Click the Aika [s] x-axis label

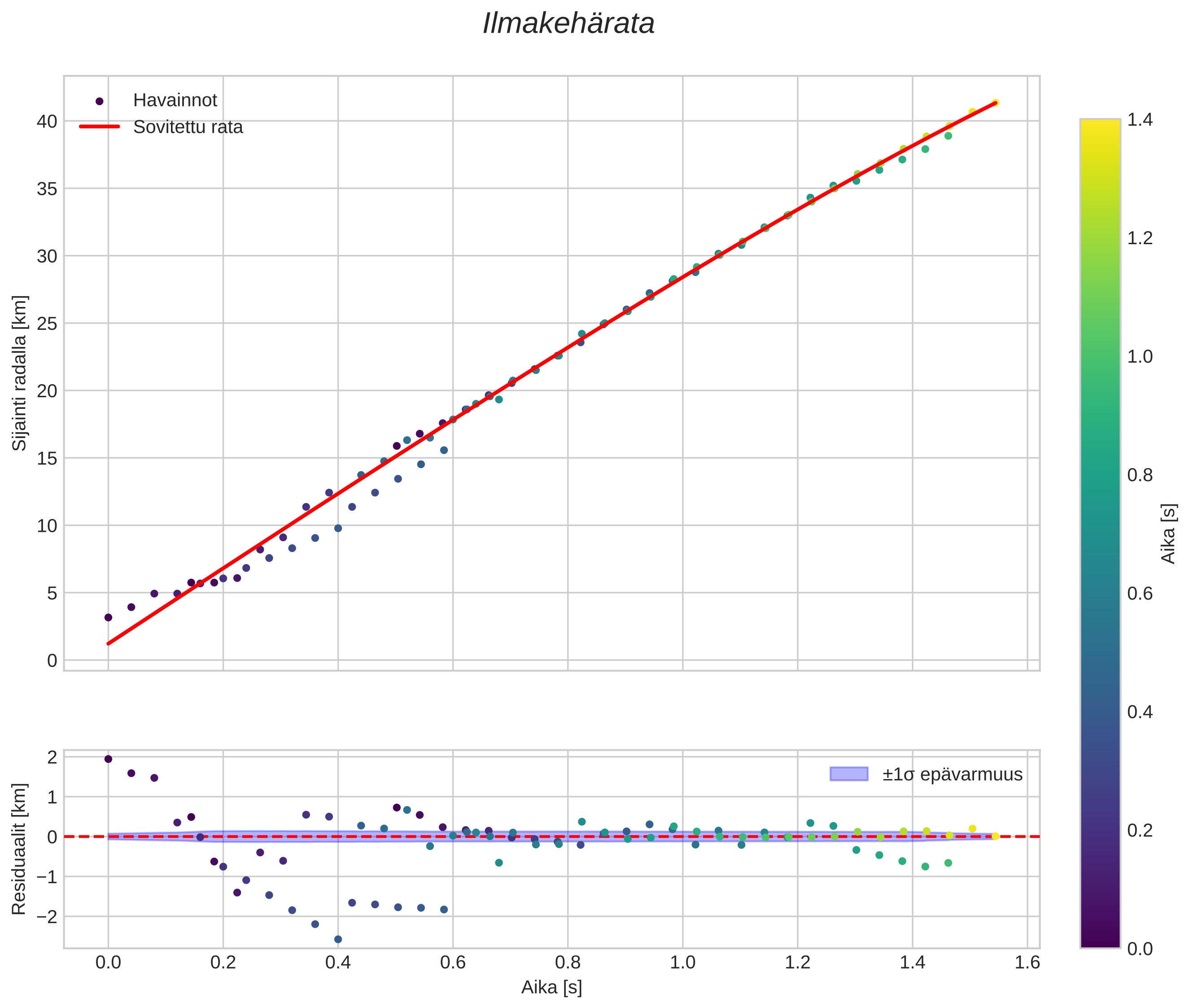pos(551,987)
